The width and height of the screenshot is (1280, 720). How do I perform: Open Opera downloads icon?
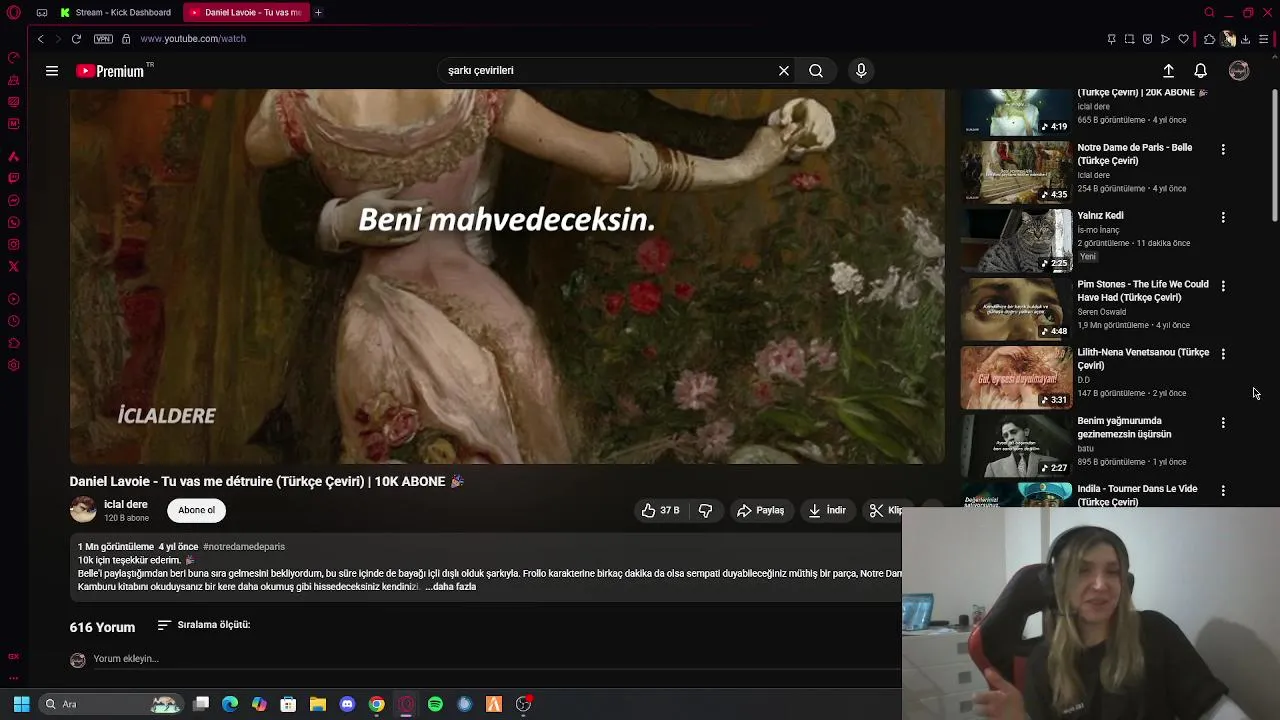pyautogui.click(x=1245, y=39)
